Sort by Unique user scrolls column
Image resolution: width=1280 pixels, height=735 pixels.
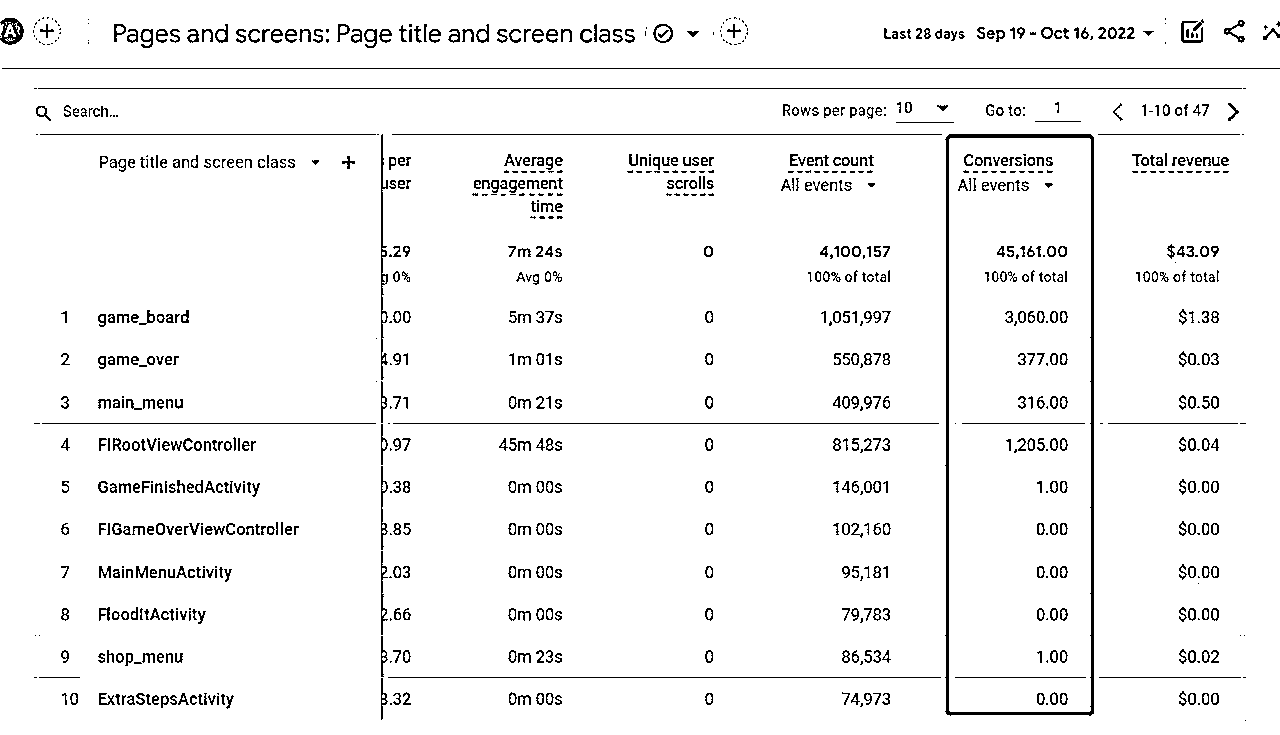click(x=671, y=172)
